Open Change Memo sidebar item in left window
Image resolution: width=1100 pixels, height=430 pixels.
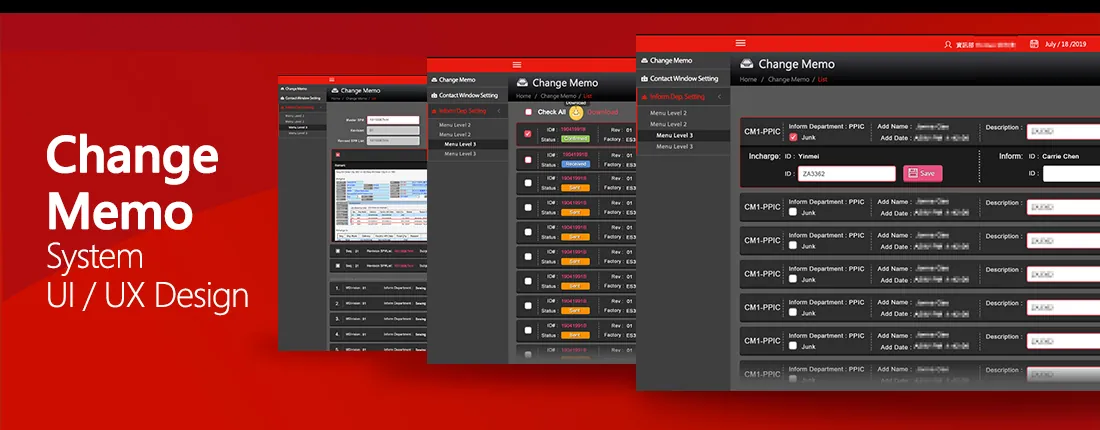tap(293, 89)
